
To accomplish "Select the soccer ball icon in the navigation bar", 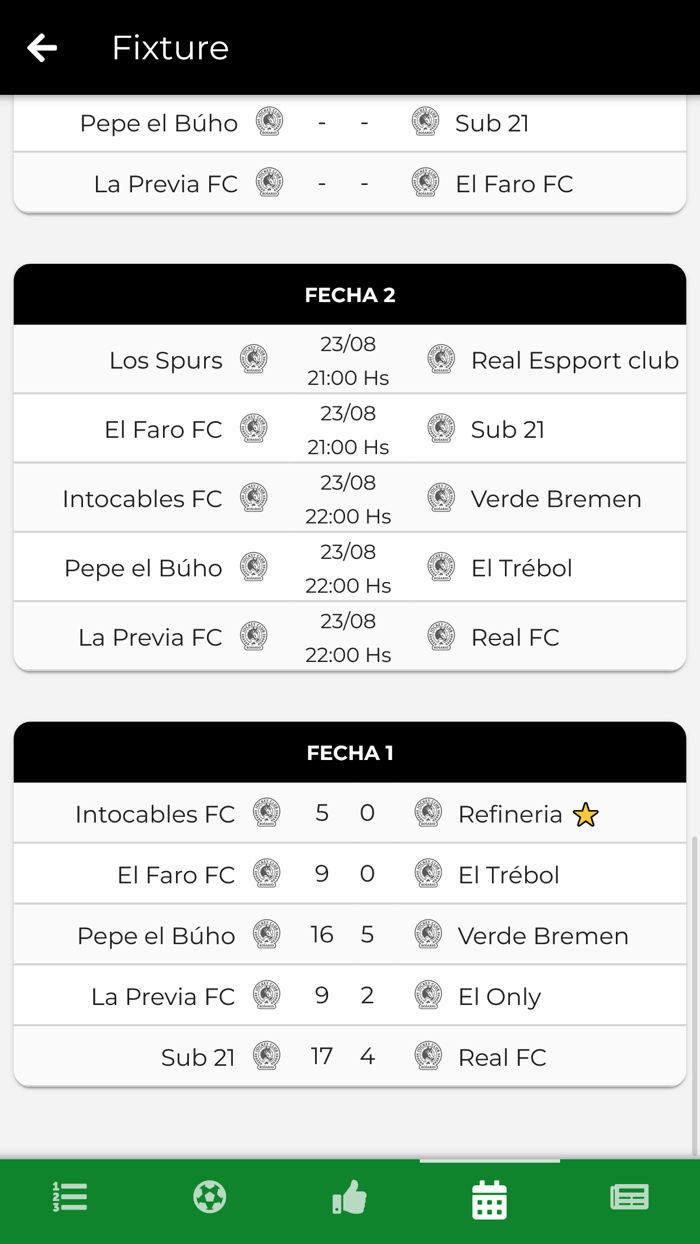I will pyautogui.click(x=208, y=1196).
